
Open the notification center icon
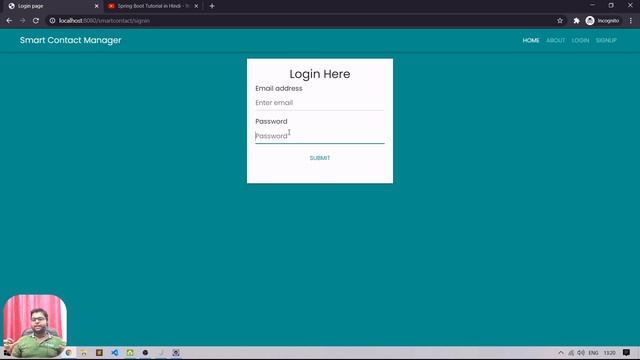[626, 353]
